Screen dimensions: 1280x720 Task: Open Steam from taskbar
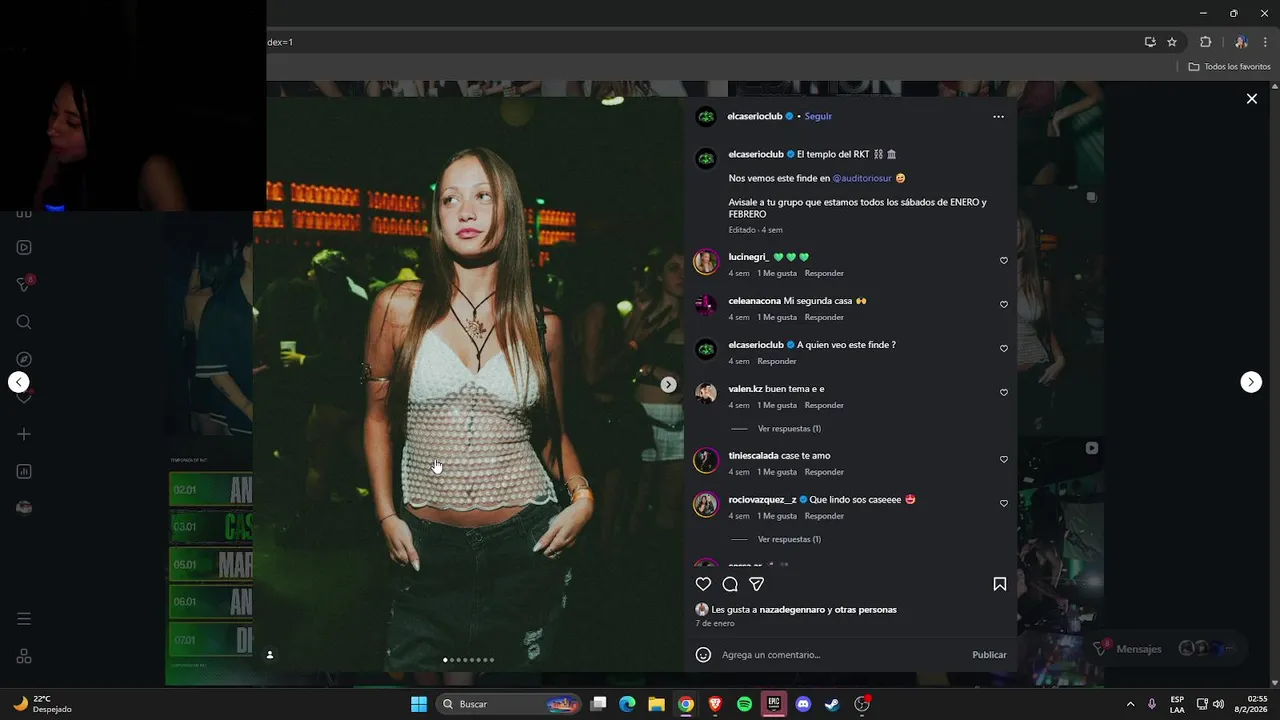tap(832, 704)
